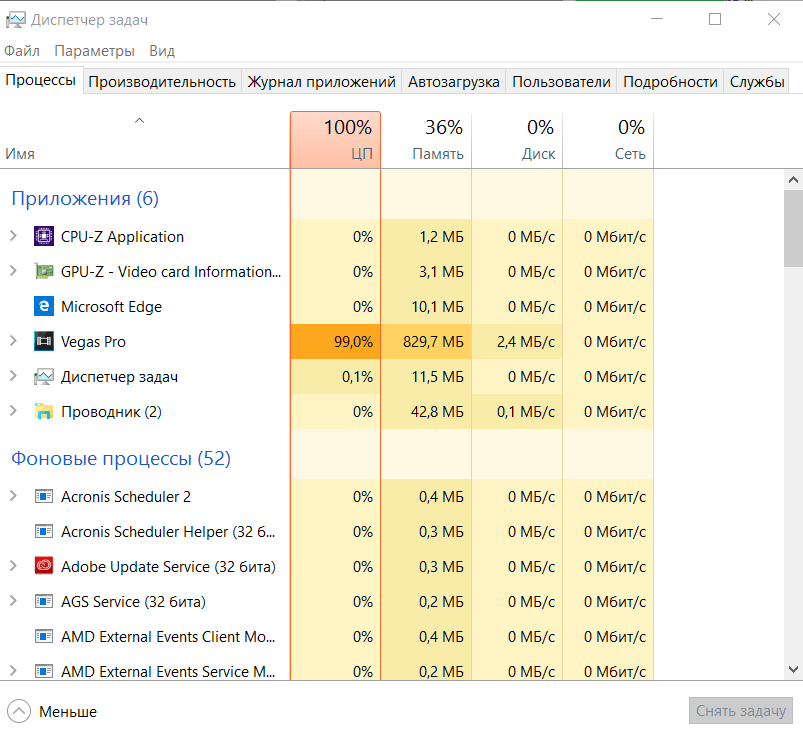803x732 pixels.
Task: Open the Параметры menu
Action: (94, 51)
